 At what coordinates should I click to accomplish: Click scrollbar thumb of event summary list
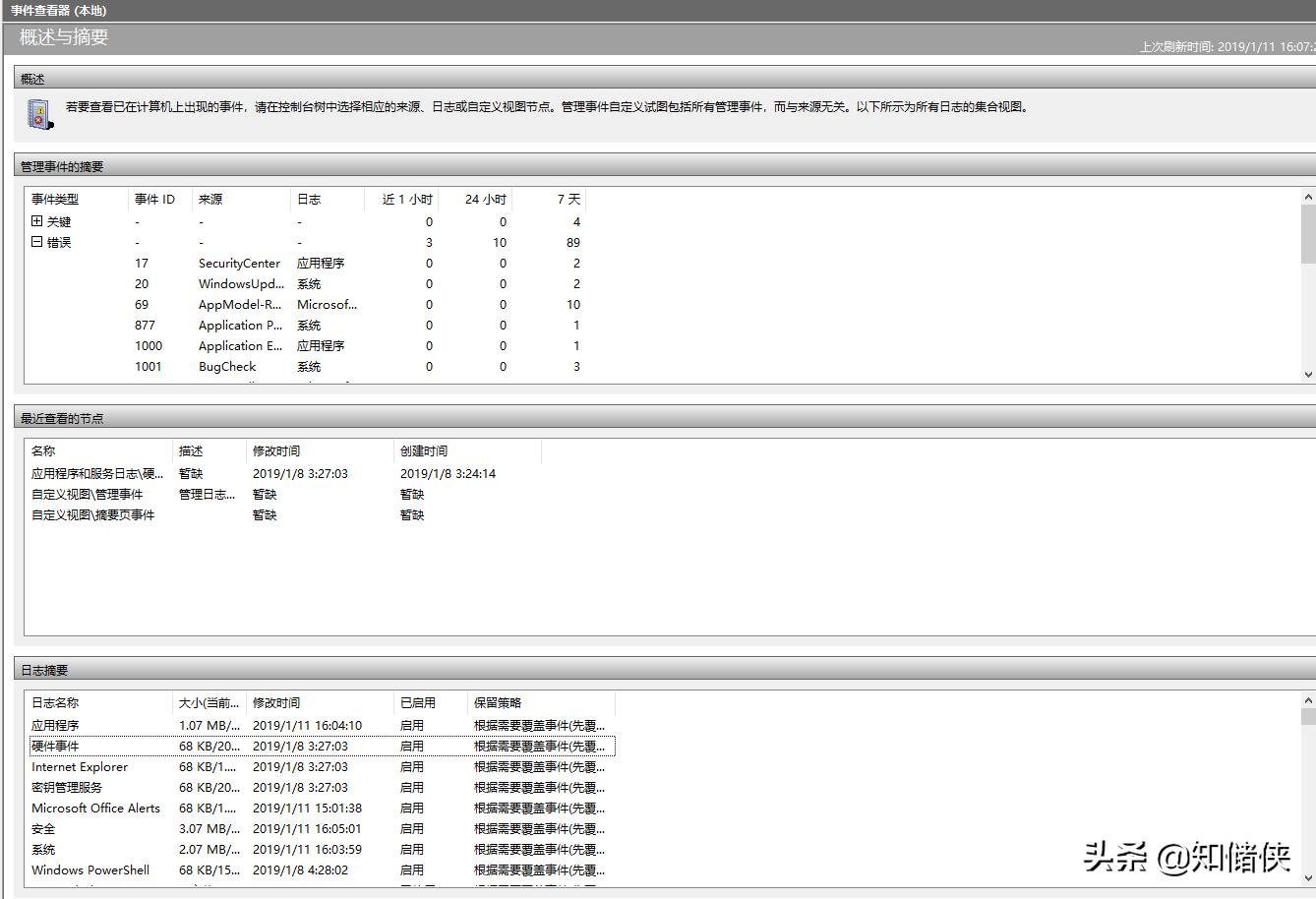(1308, 234)
